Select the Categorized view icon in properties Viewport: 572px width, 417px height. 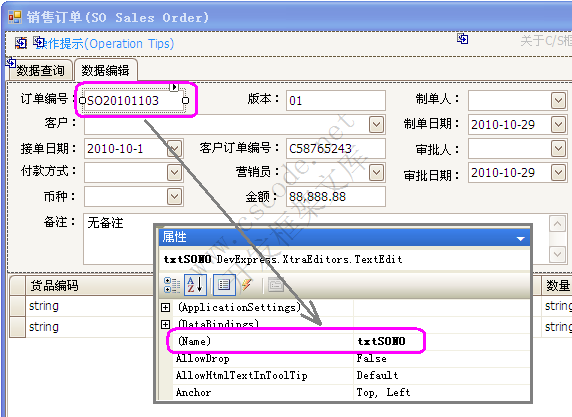pyautogui.click(x=172, y=285)
